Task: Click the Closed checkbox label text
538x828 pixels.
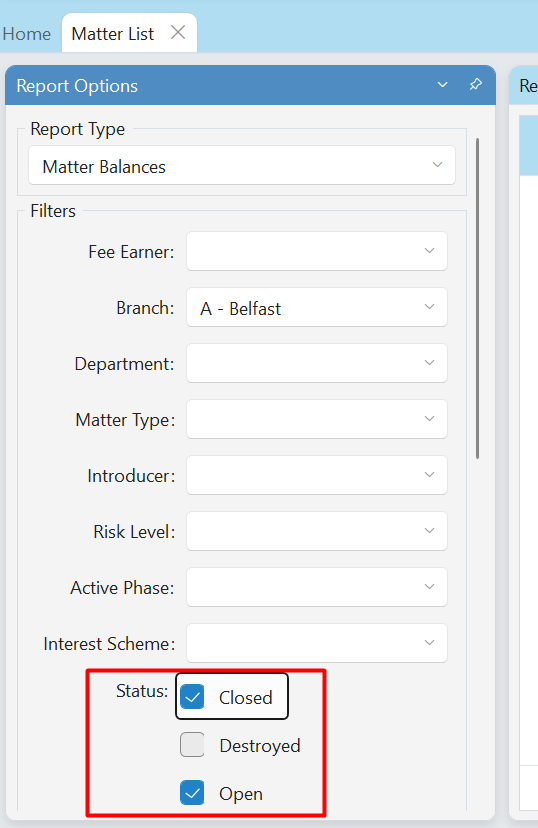Action: coord(246,697)
